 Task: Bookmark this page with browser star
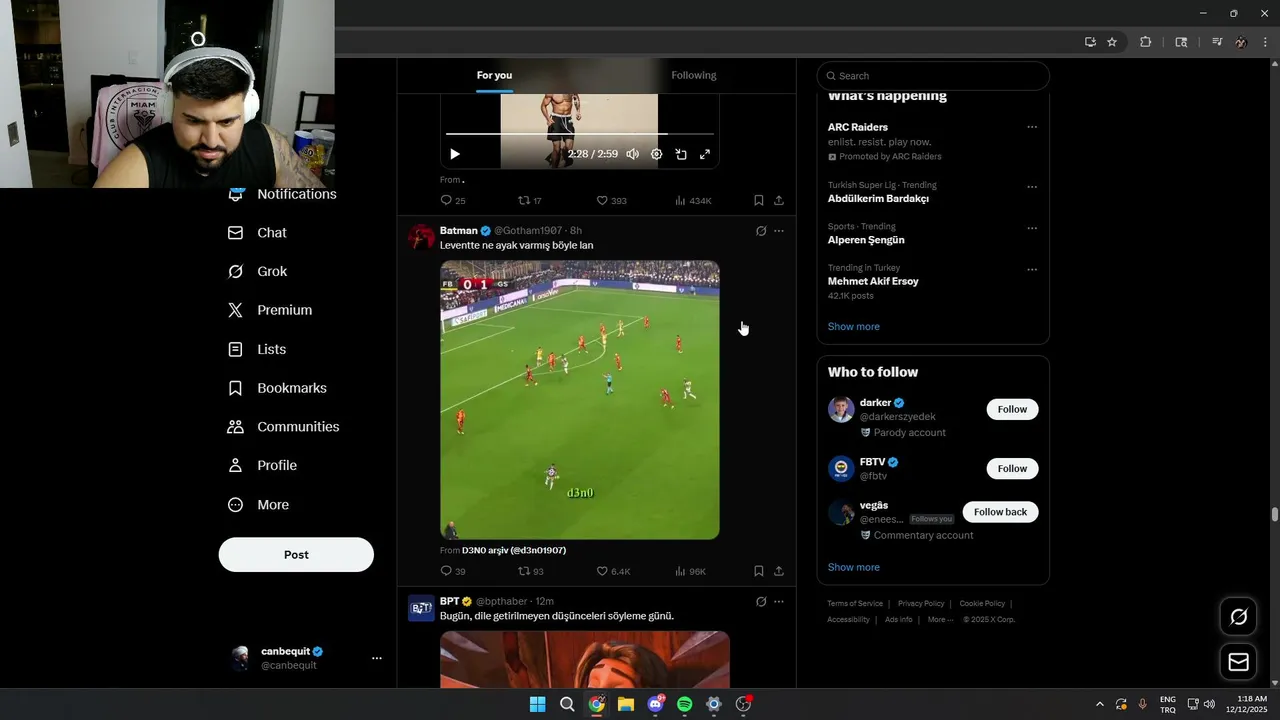tap(1112, 42)
